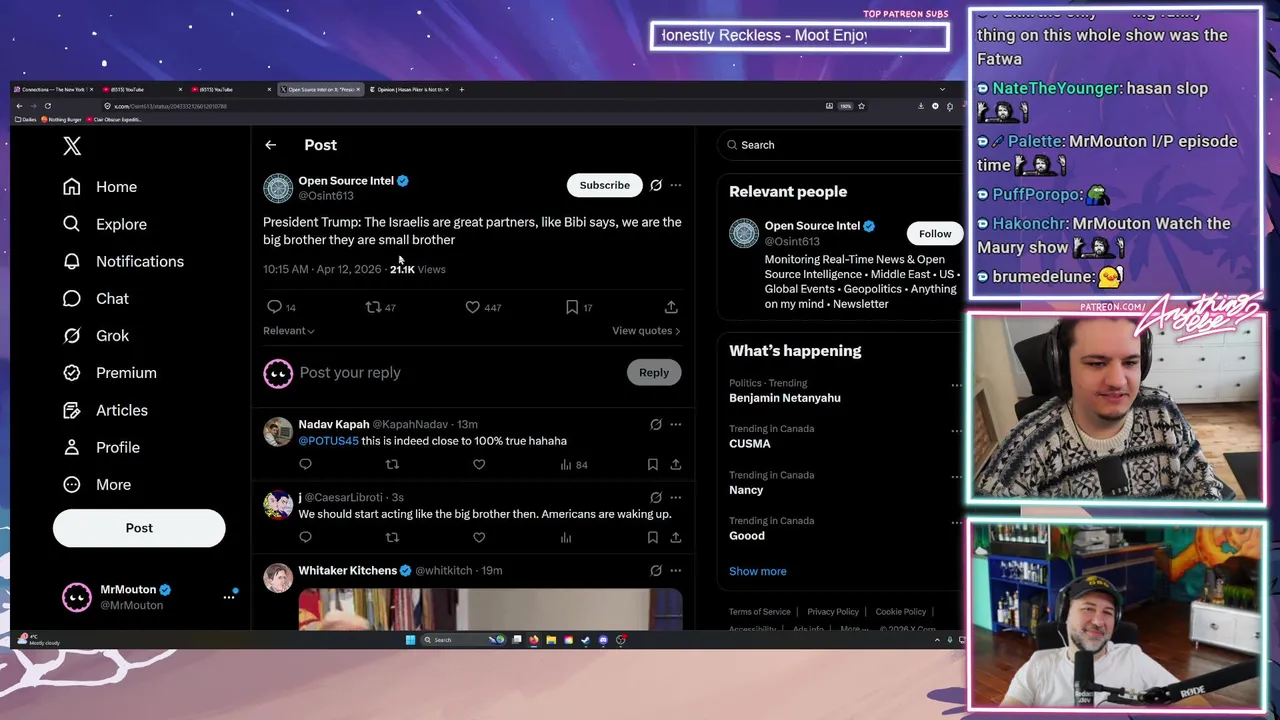Click the Reply button
This screenshot has width=1280, height=720.
pyautogui.click(x=654, y=372)
